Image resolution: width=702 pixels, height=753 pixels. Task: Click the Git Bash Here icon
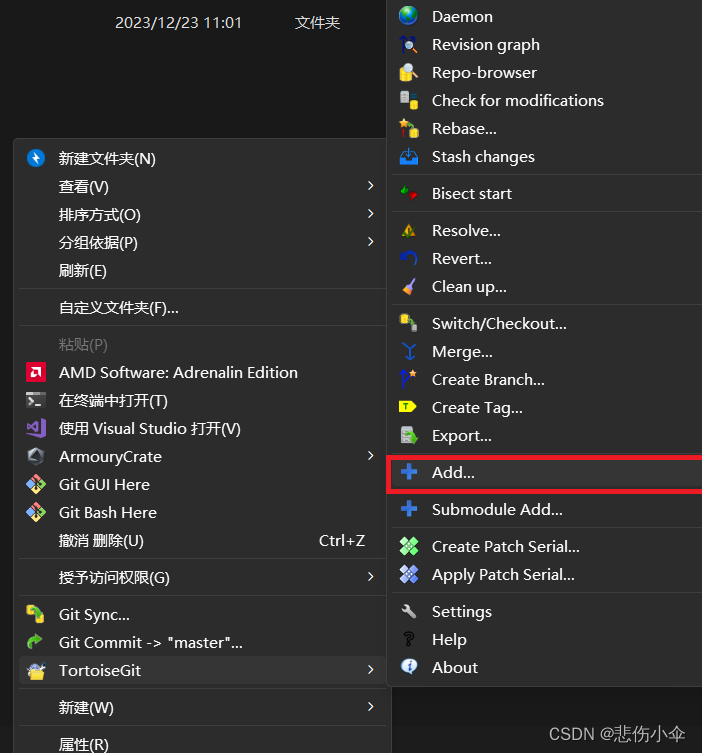[36, 512]
